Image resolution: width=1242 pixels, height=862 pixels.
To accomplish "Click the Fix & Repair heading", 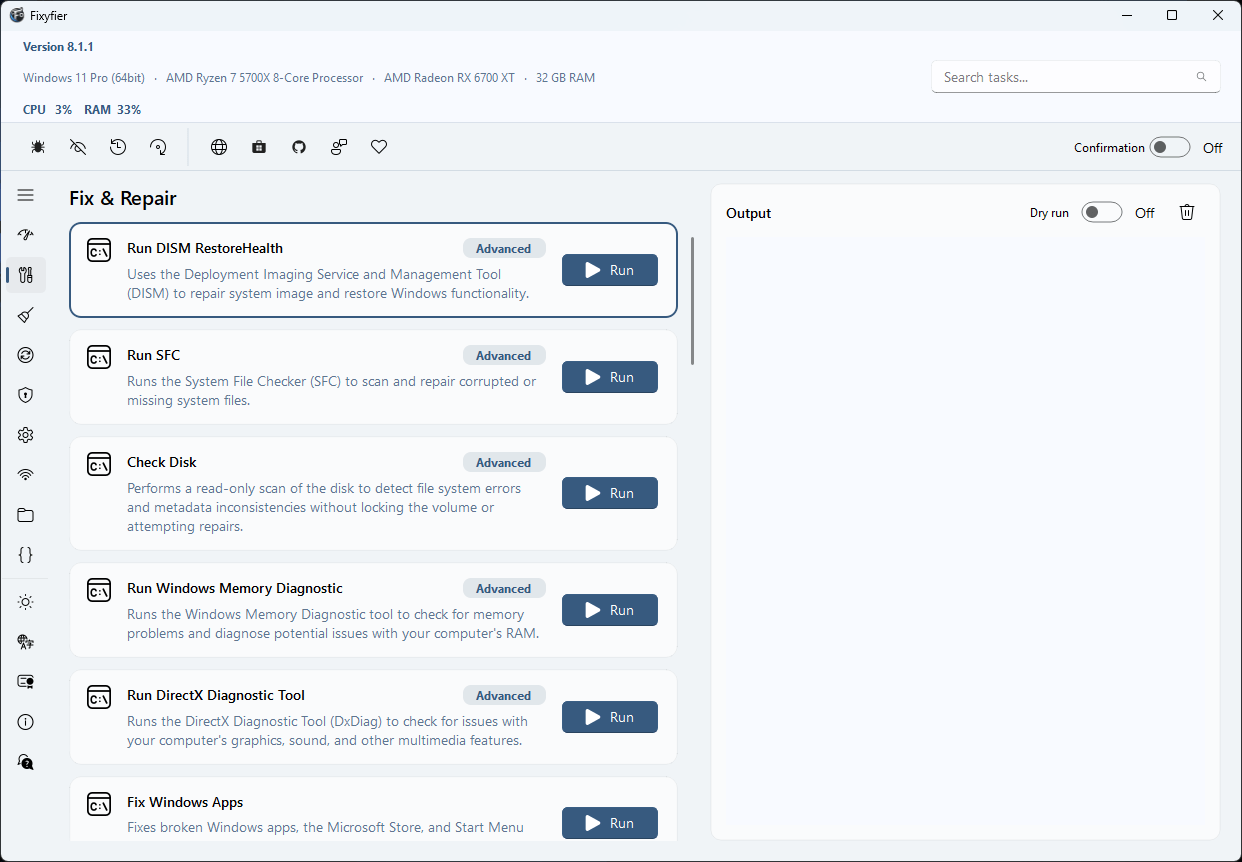I will (x=123, y=198).
